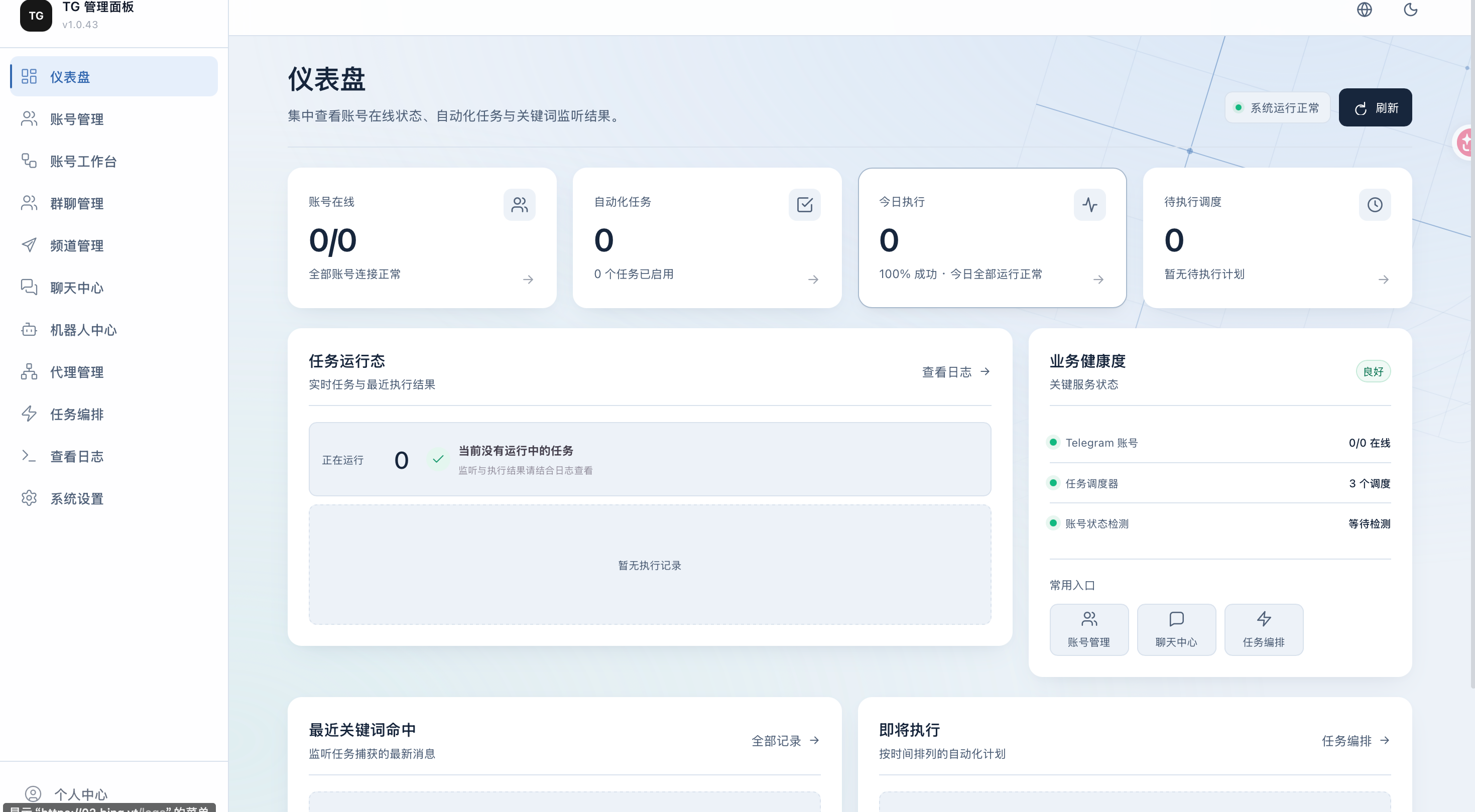1475x812 pixels.
Task: Click the 任务编排 shortcut in 常用入口
Action: click(1264, 629)
